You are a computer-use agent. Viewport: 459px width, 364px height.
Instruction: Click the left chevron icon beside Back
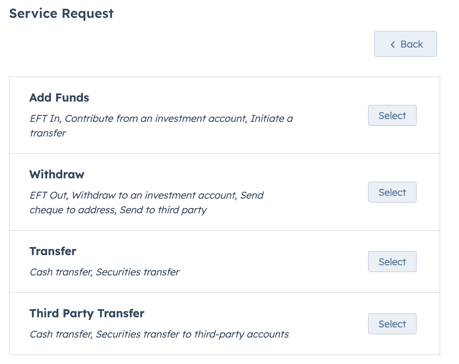coord(393,44)
